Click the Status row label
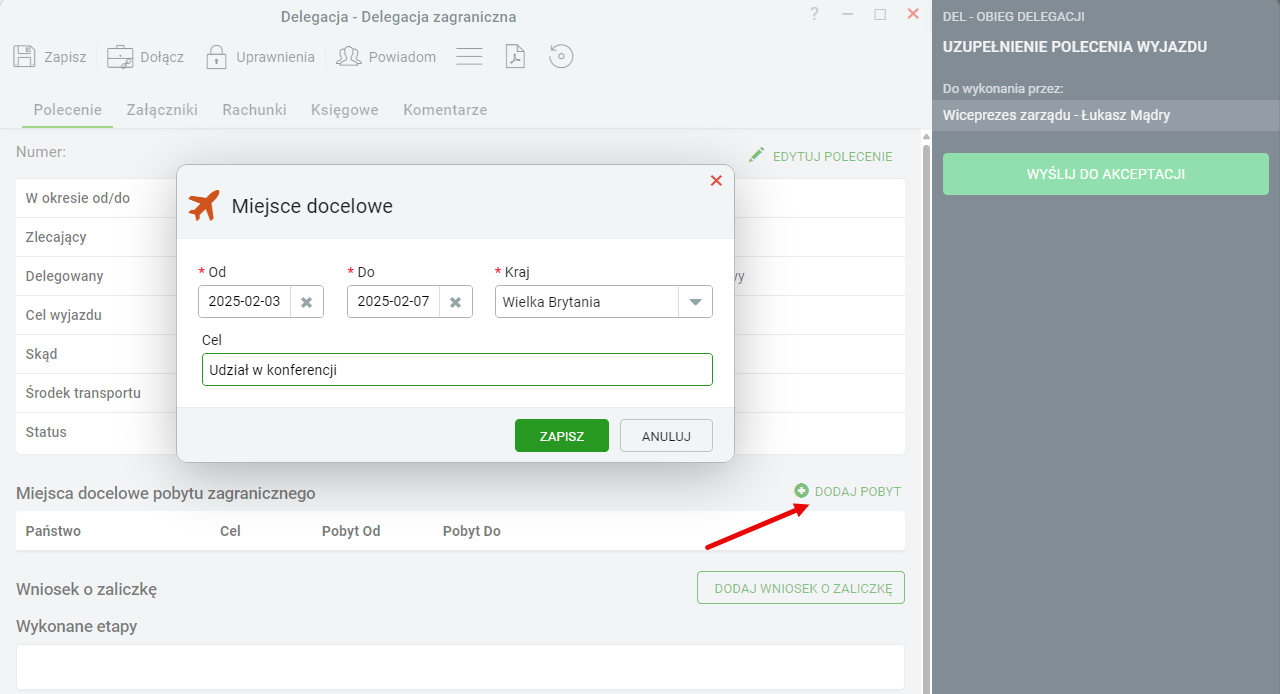Image resolution: width=1280 pixels, height=694 pixels. (x=46, y=432)
